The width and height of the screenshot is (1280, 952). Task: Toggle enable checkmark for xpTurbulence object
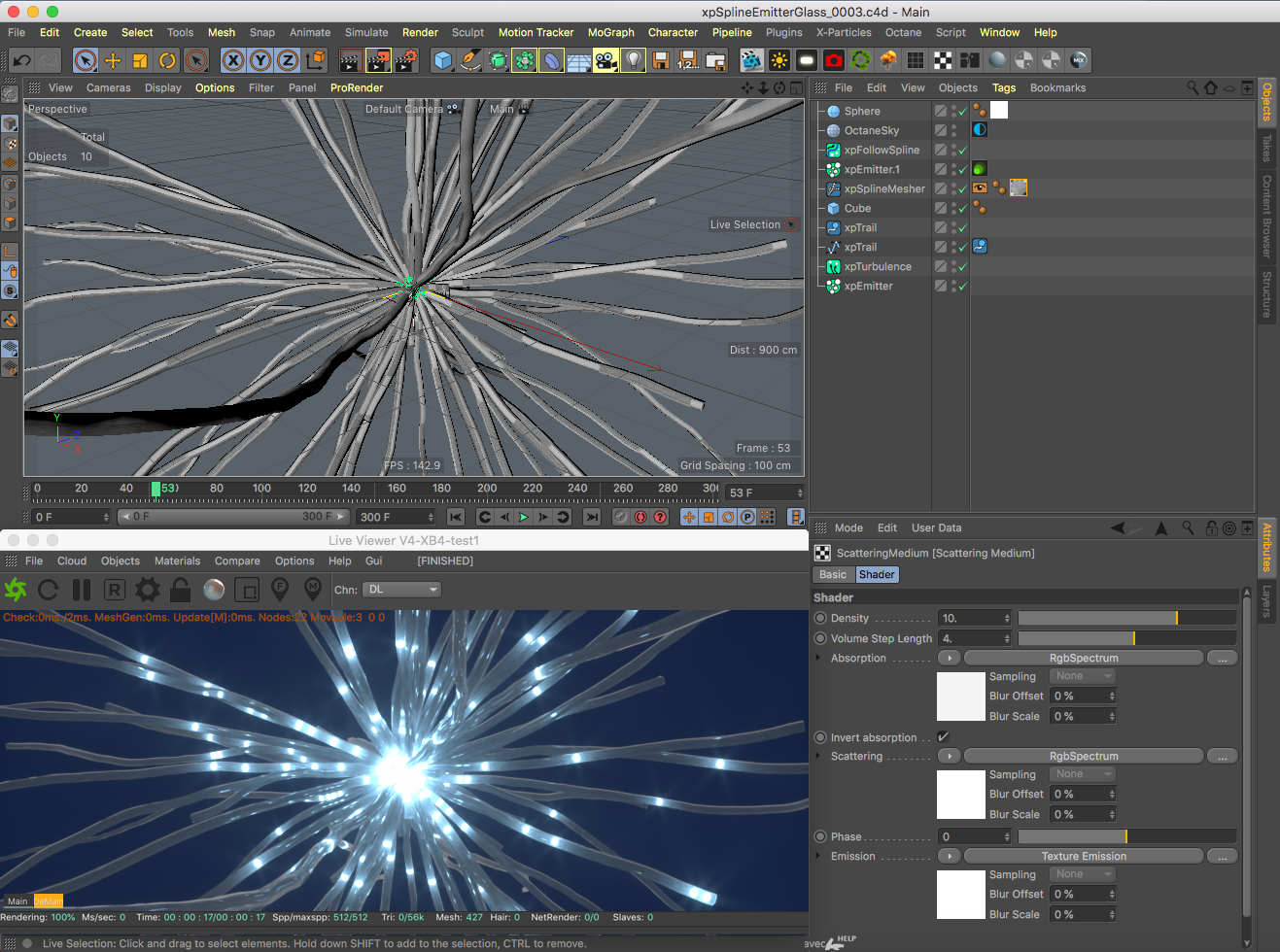962,267
